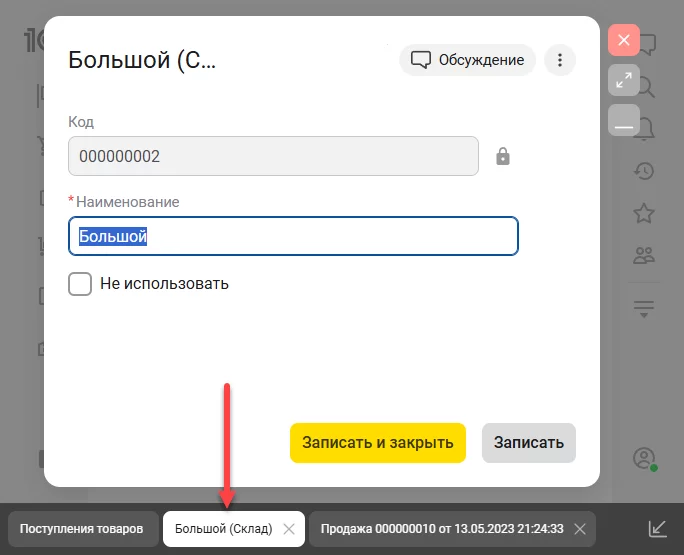The height and width of the screenshot is (555, 684).
Task: Tick the Не использовать checkbox
Action: pyautogui.click(x=80, y=284)
